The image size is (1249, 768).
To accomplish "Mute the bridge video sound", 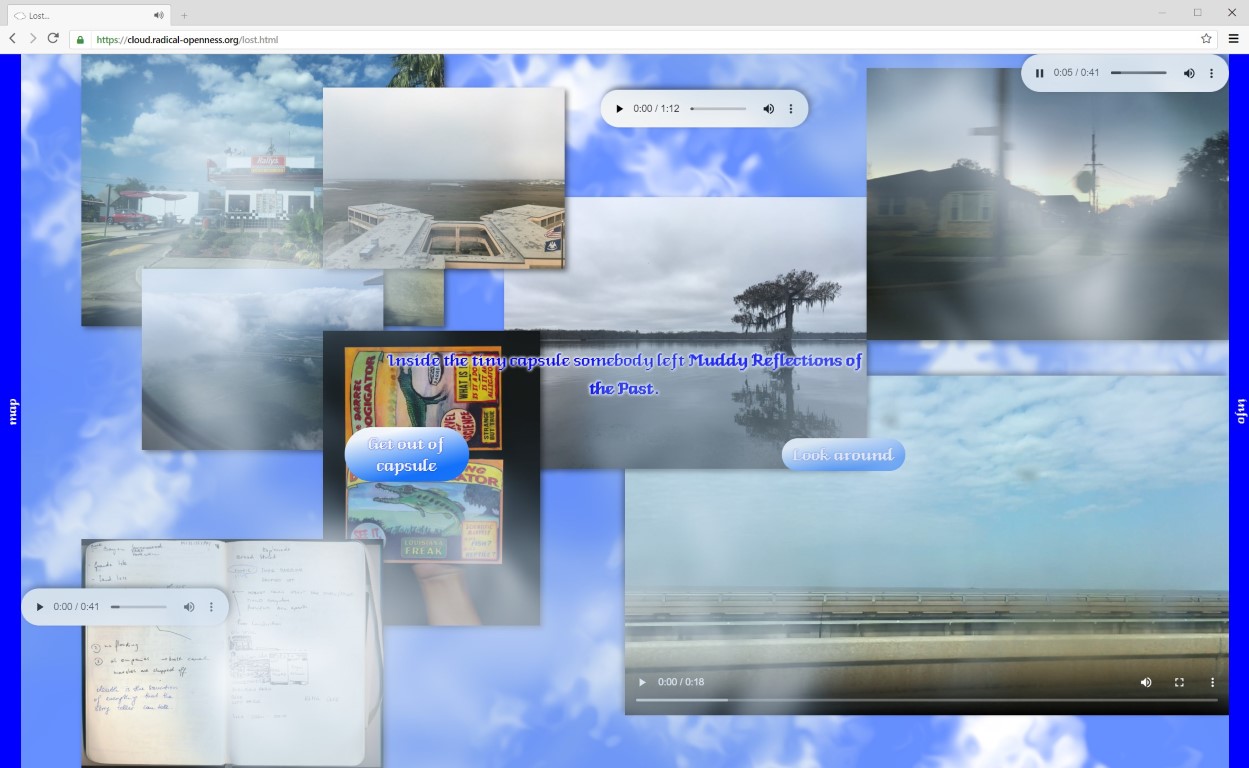I will (x=1146, y=682).
